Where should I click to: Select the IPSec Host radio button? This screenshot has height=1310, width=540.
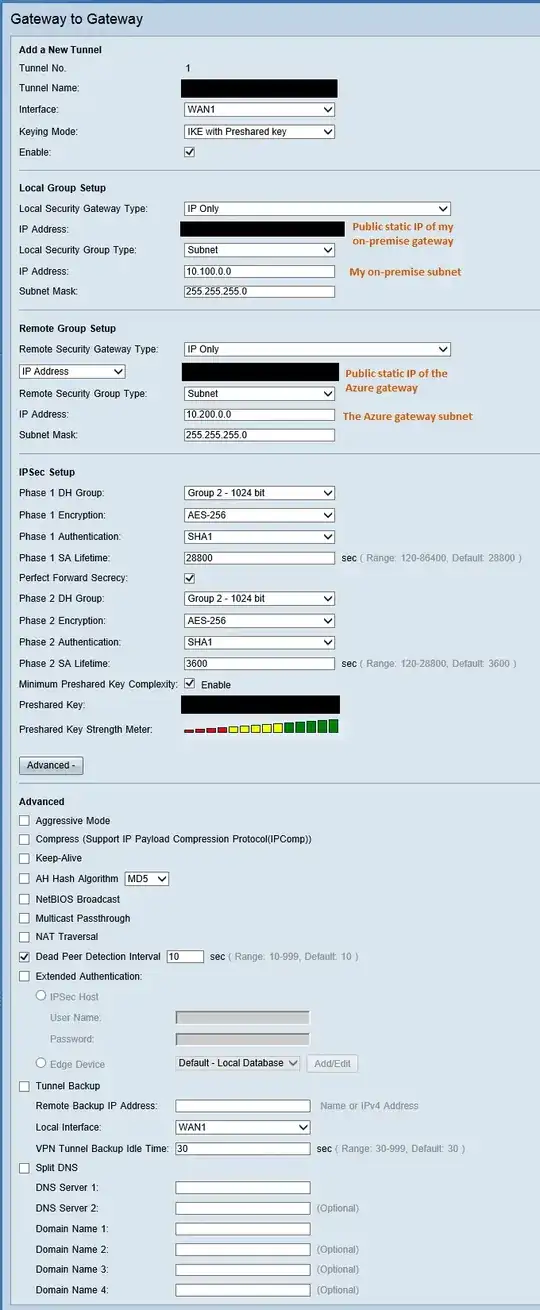(x=41, y=996)
